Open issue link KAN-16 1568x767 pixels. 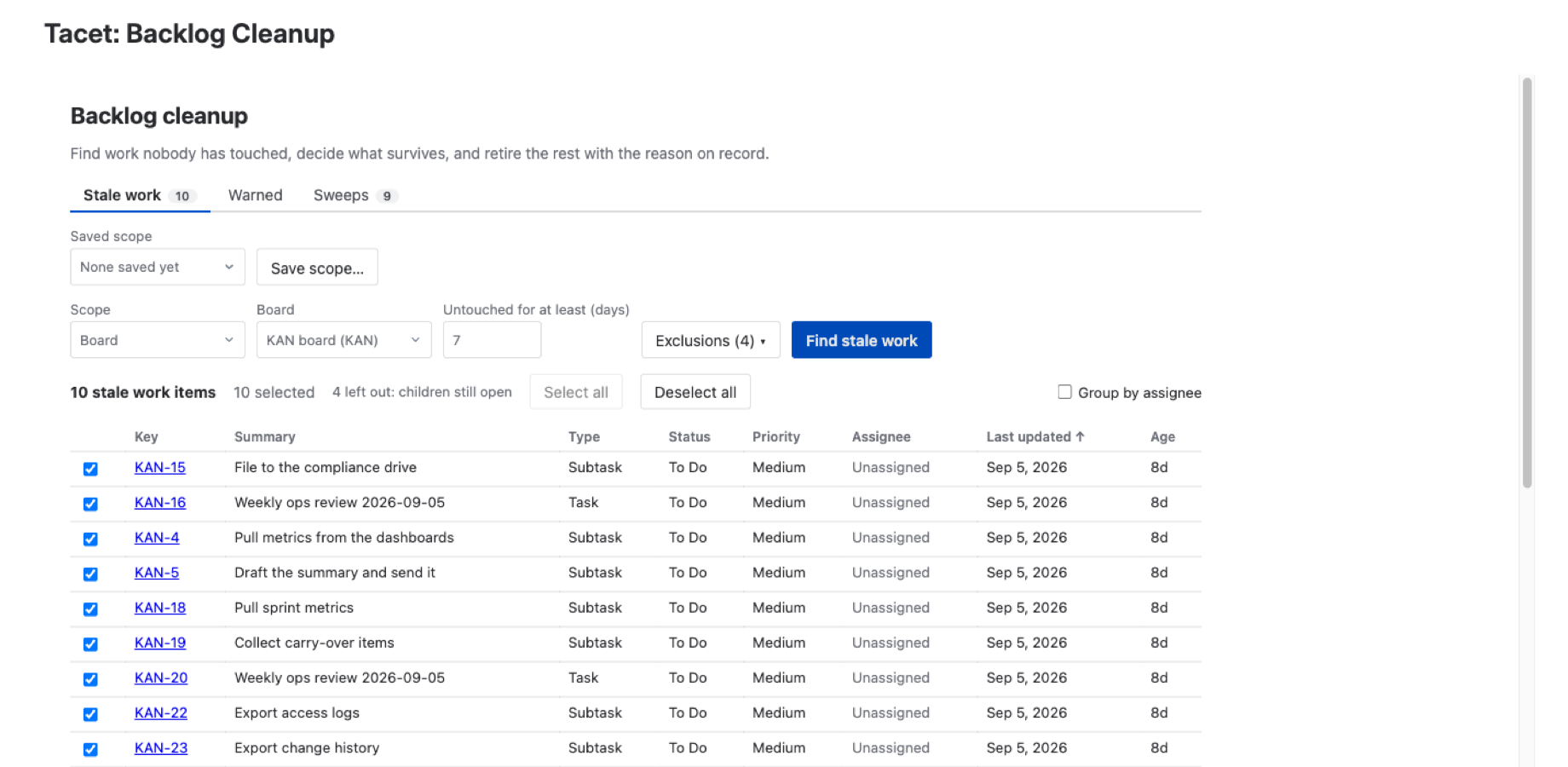pos(160,502)
